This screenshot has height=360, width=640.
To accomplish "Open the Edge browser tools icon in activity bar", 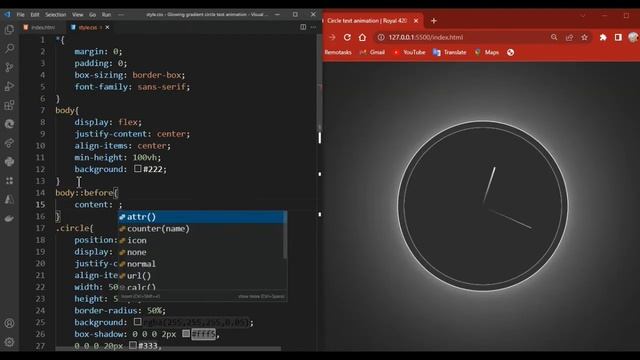I will coord(9,124).
